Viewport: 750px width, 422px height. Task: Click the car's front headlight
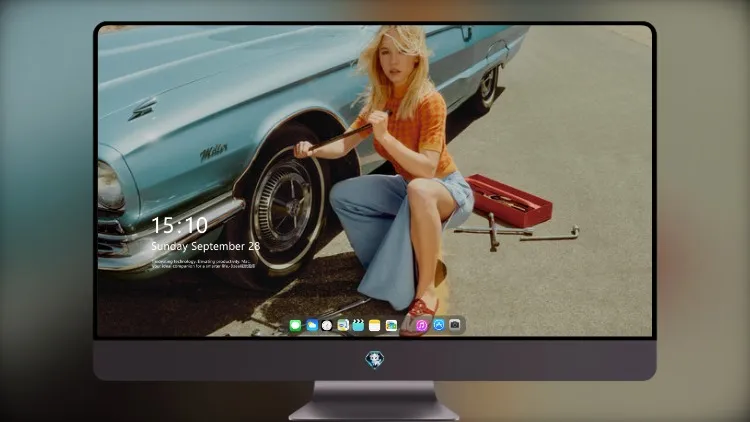tap(110, 187)
